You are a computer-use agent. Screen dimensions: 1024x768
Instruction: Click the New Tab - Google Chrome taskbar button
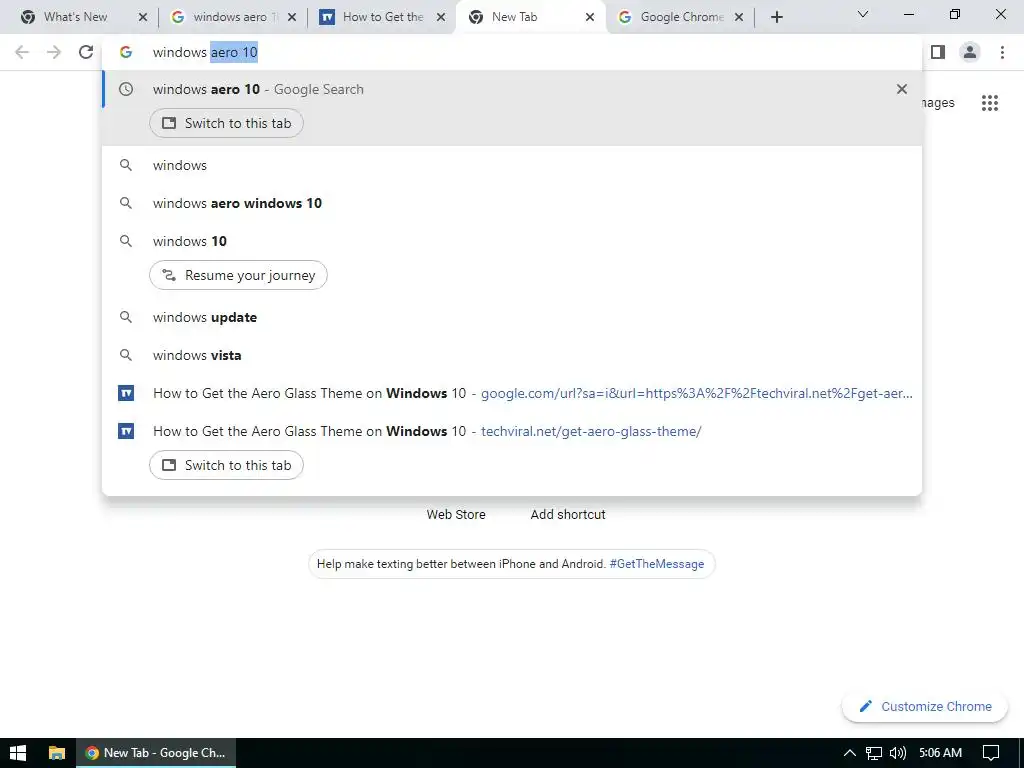[155, 753]
